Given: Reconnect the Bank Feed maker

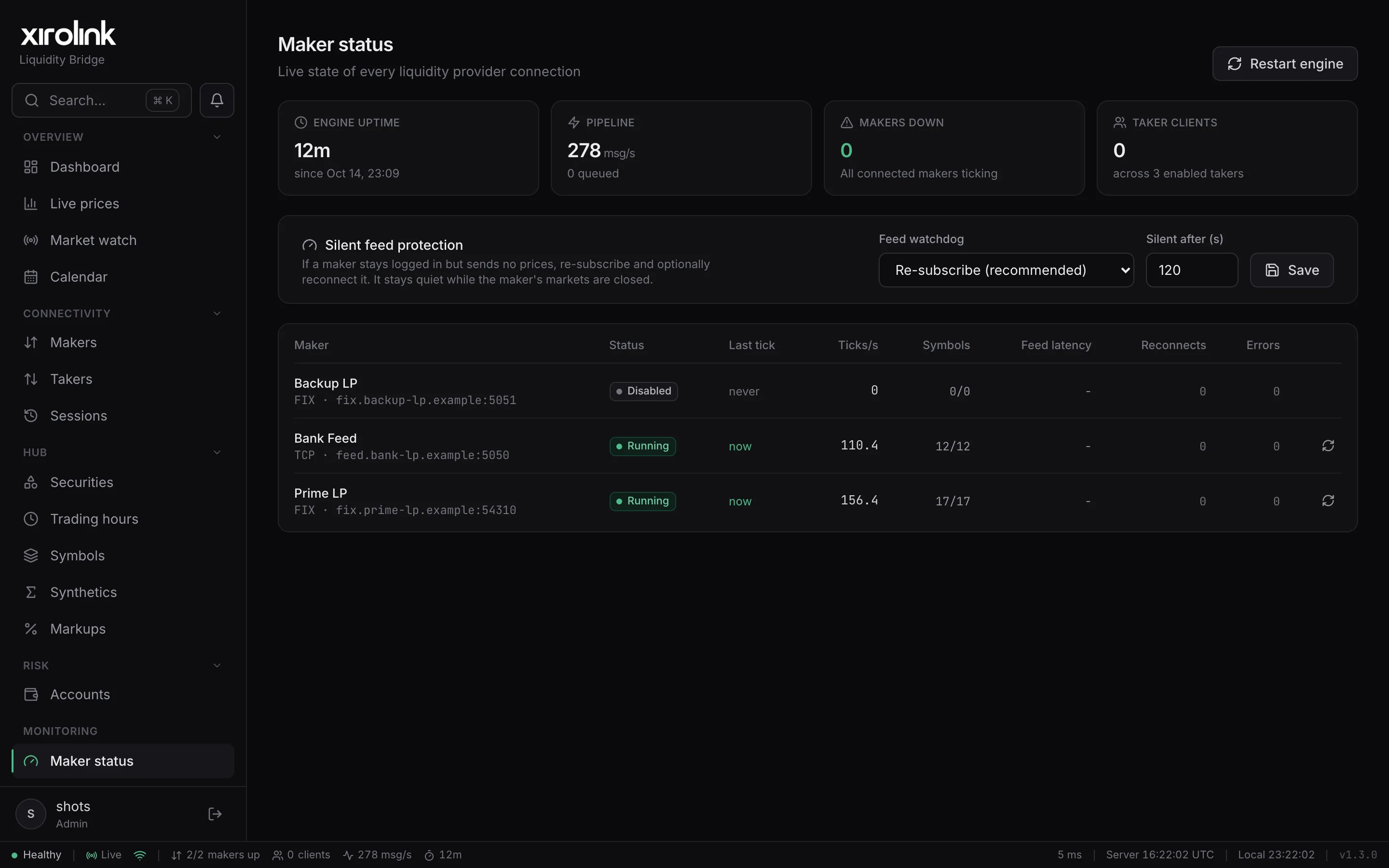Looking at the screenshot, I should pos(1328,446).
